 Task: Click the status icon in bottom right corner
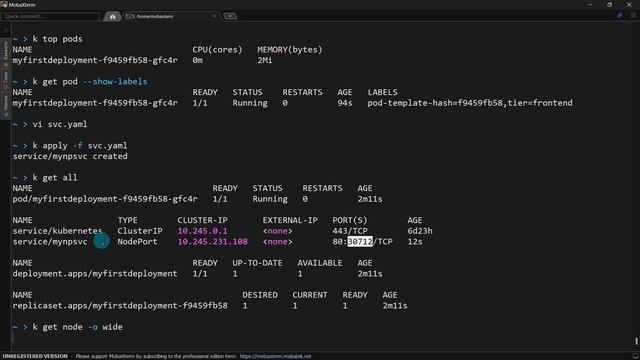[x=635, y=356]
